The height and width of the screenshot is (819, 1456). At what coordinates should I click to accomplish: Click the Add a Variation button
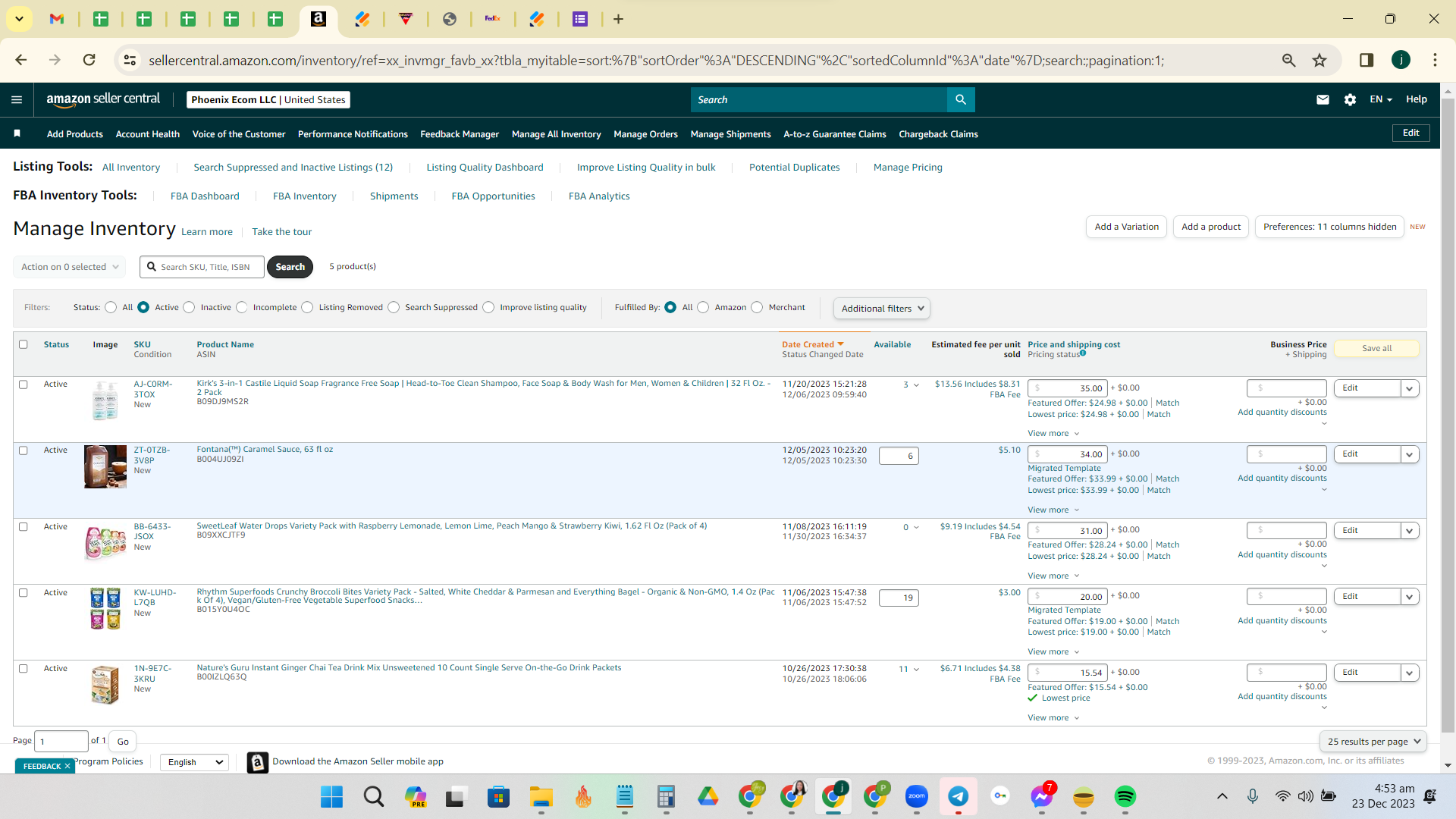click(x=1127, y=227)
